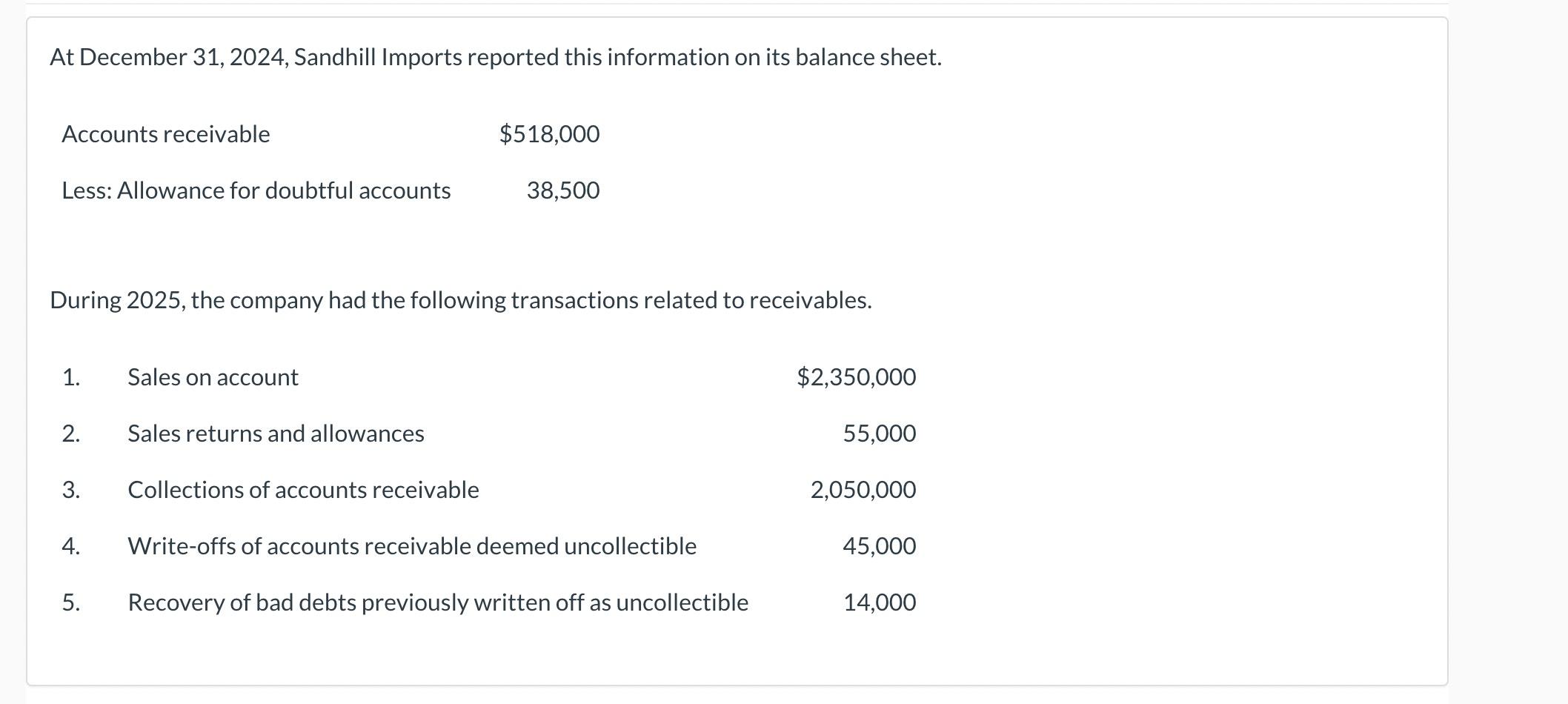This screenshot has width=1568, height=704.
Task: Click "Sales returns and allowances" text
Action: pyautogui.click(x=276, y=434)
